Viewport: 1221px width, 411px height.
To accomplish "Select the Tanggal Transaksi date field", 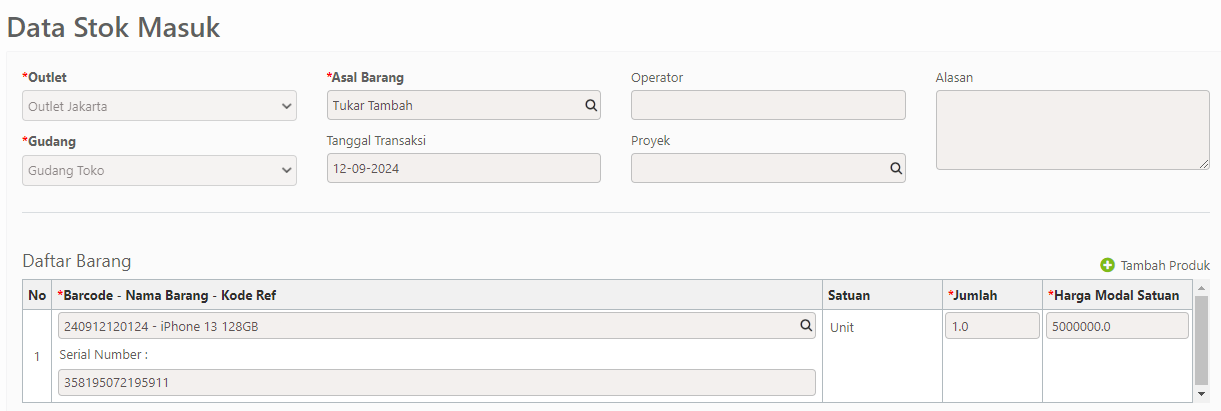I will (464, 168).
